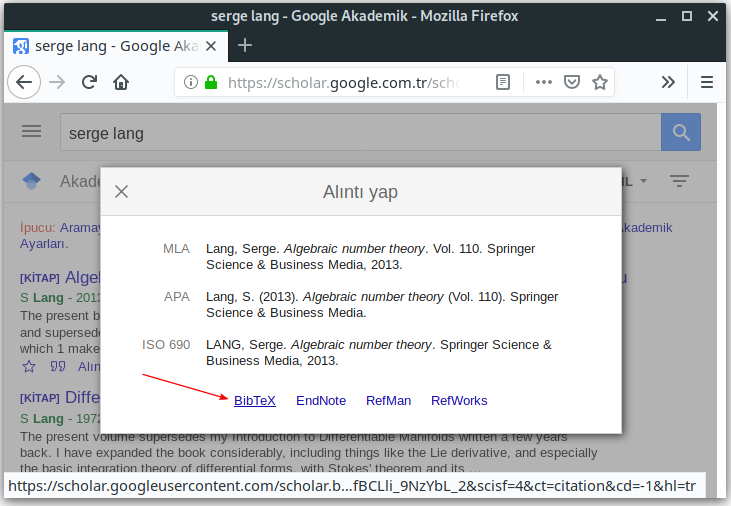Save first result with the star icon
Screen dimensions: 731x506
(x=29, y=367)
